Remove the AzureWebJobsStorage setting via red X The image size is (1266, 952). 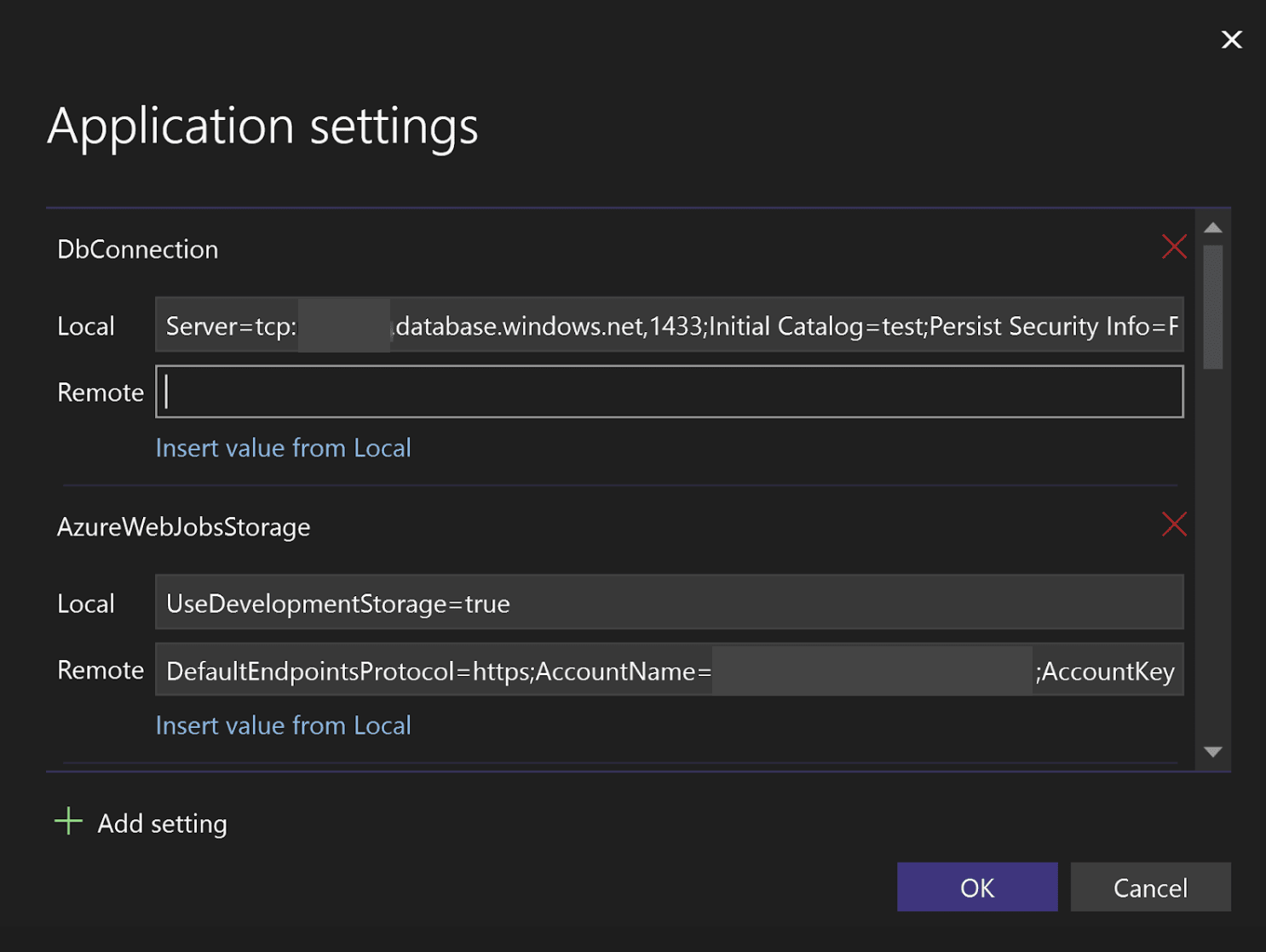[1175, 525]
